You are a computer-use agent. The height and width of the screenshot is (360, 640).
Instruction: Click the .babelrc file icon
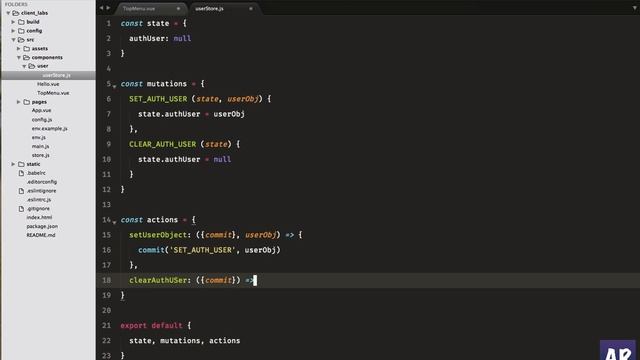[21, 173]
